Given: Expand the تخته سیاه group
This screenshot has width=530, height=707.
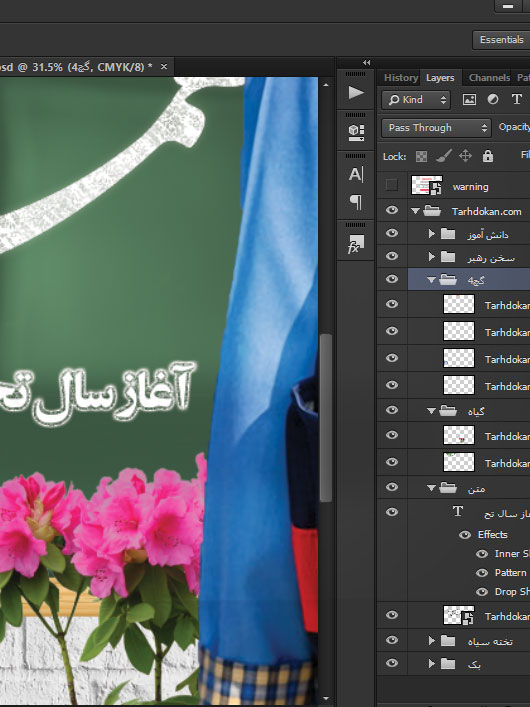Looking at the screenshot, I should pos(432,641).
